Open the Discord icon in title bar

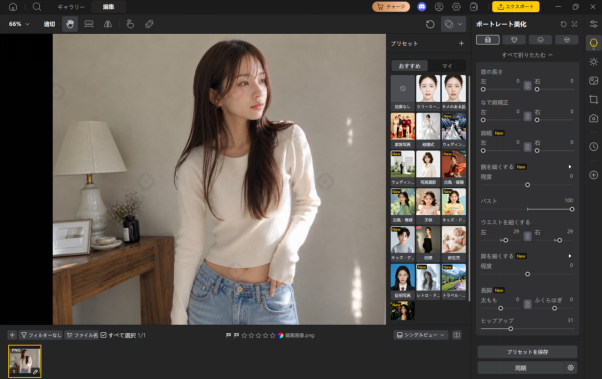(x=422, y=7)
